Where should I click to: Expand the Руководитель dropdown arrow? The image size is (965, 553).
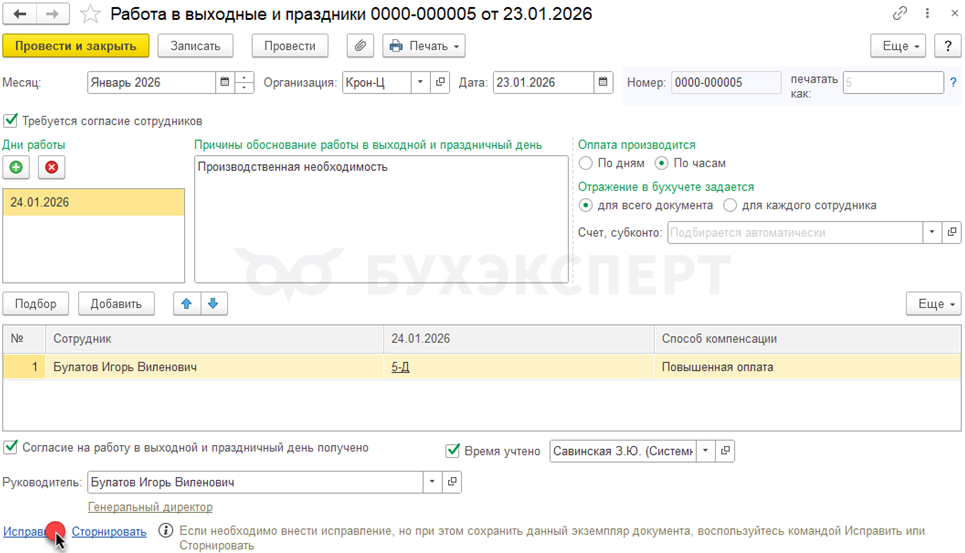[432, 482]
